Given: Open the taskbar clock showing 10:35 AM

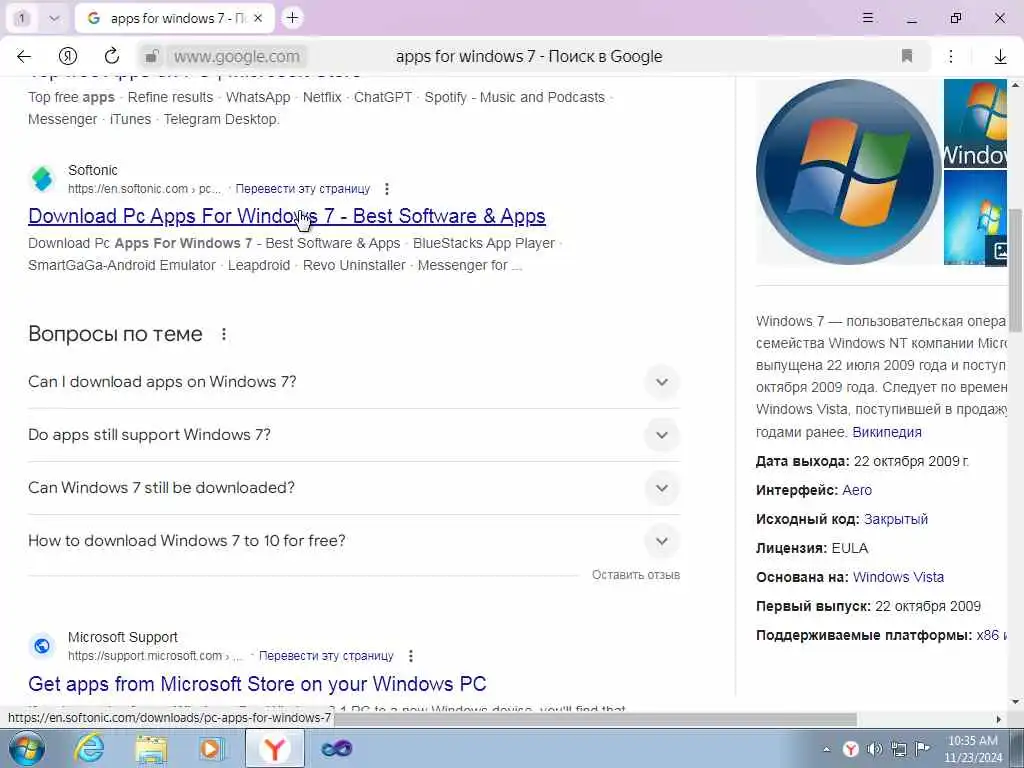Looking at the screenshot, I should click(973, 749).
